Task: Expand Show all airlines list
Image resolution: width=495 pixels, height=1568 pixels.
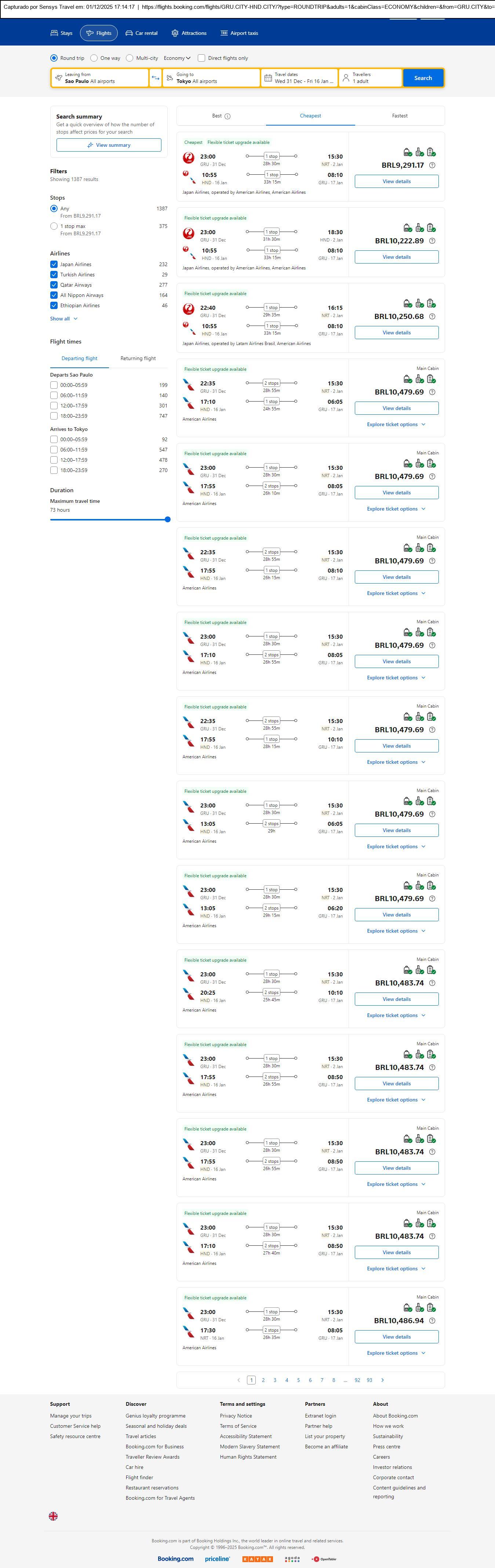Action: [63, 318]
